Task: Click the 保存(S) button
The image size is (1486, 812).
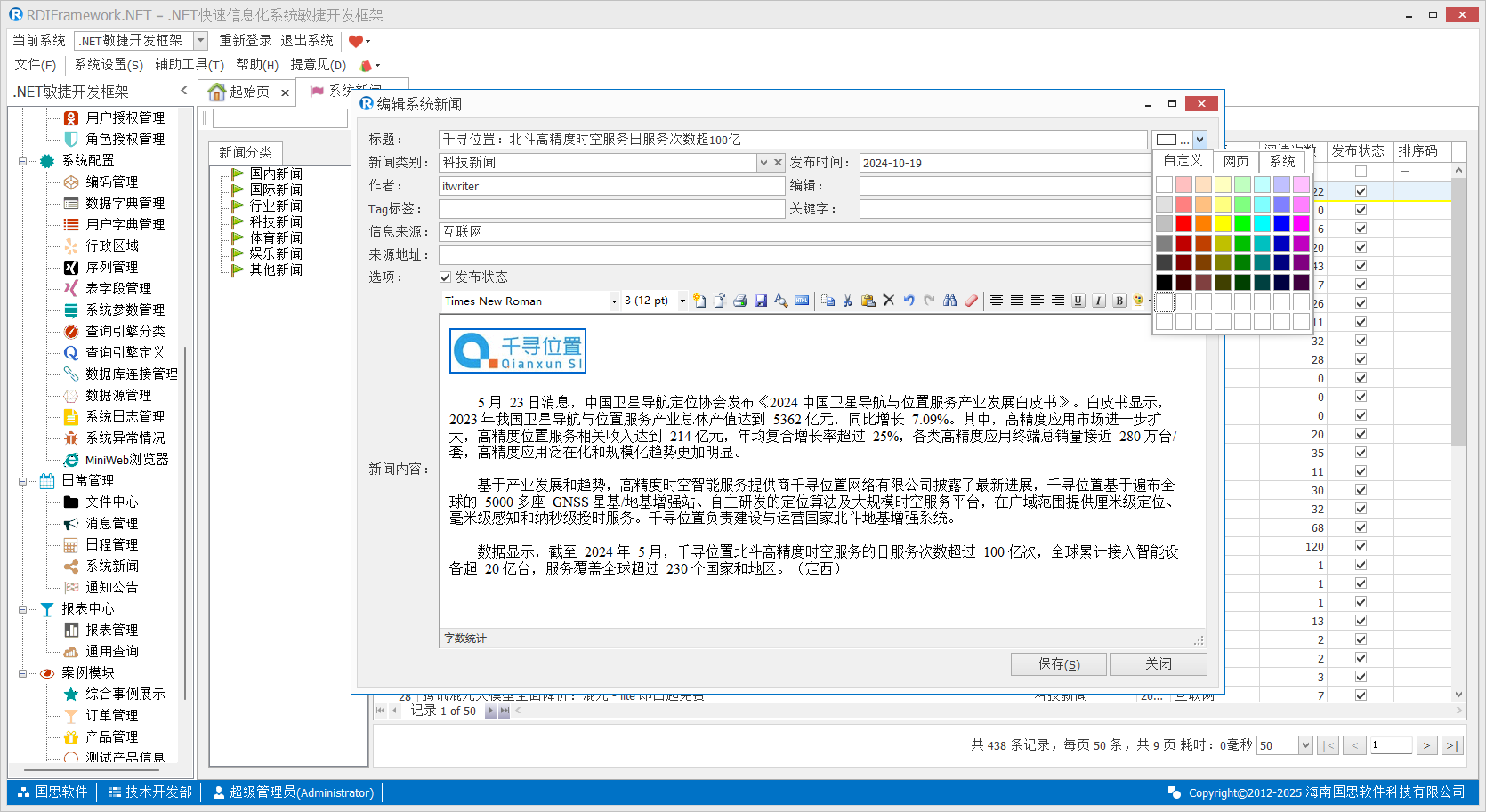Action: click(1058, 664)
